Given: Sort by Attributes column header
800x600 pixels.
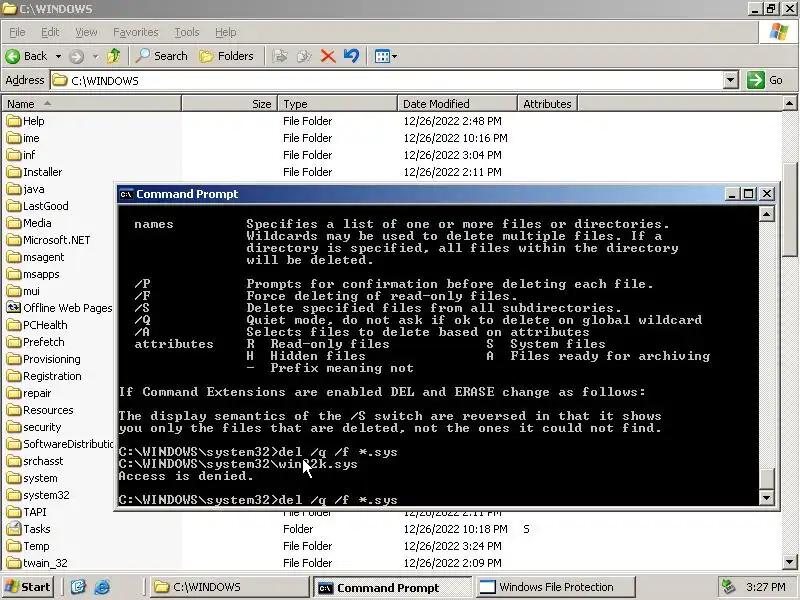Looking at the screenshot, I should (547, 104).
